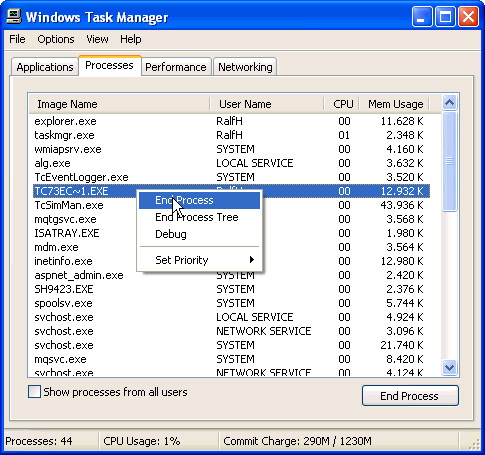Switch to the Performance tab
This screenshot has width=485, height=455.
176,67
